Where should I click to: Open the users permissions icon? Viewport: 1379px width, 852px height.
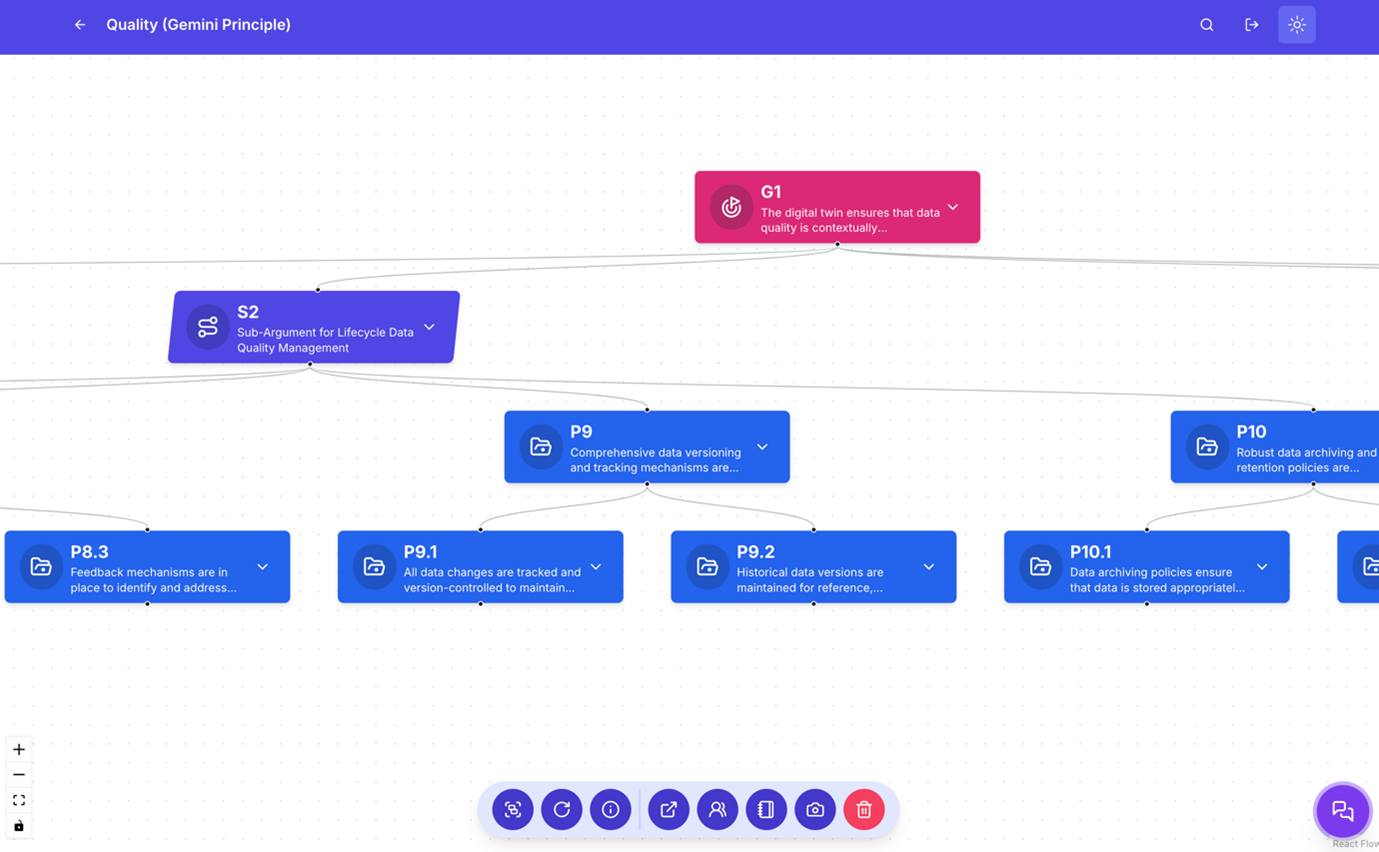pyautogui.click(x=718, y=810)
